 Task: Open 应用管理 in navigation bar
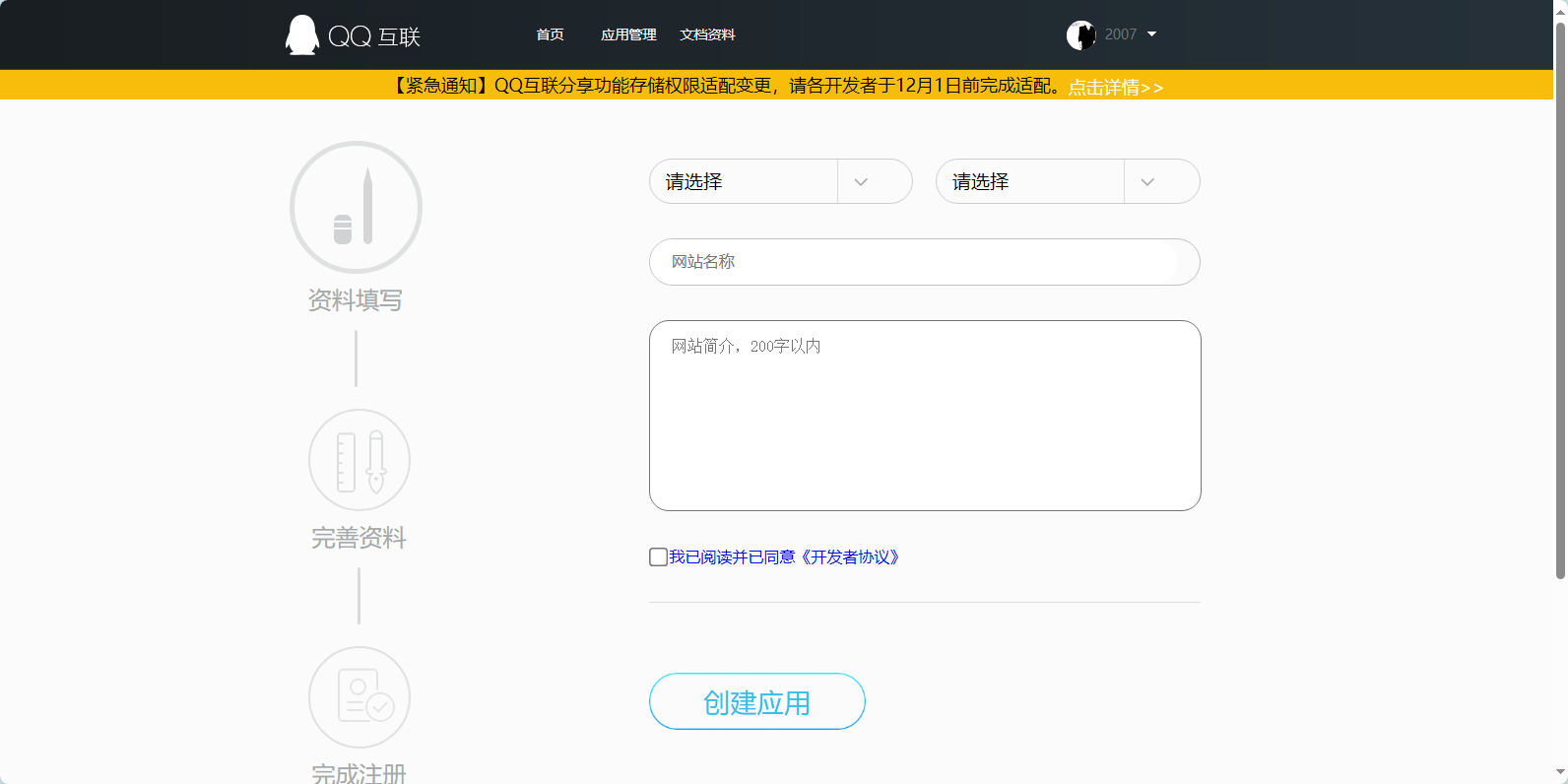628,35
